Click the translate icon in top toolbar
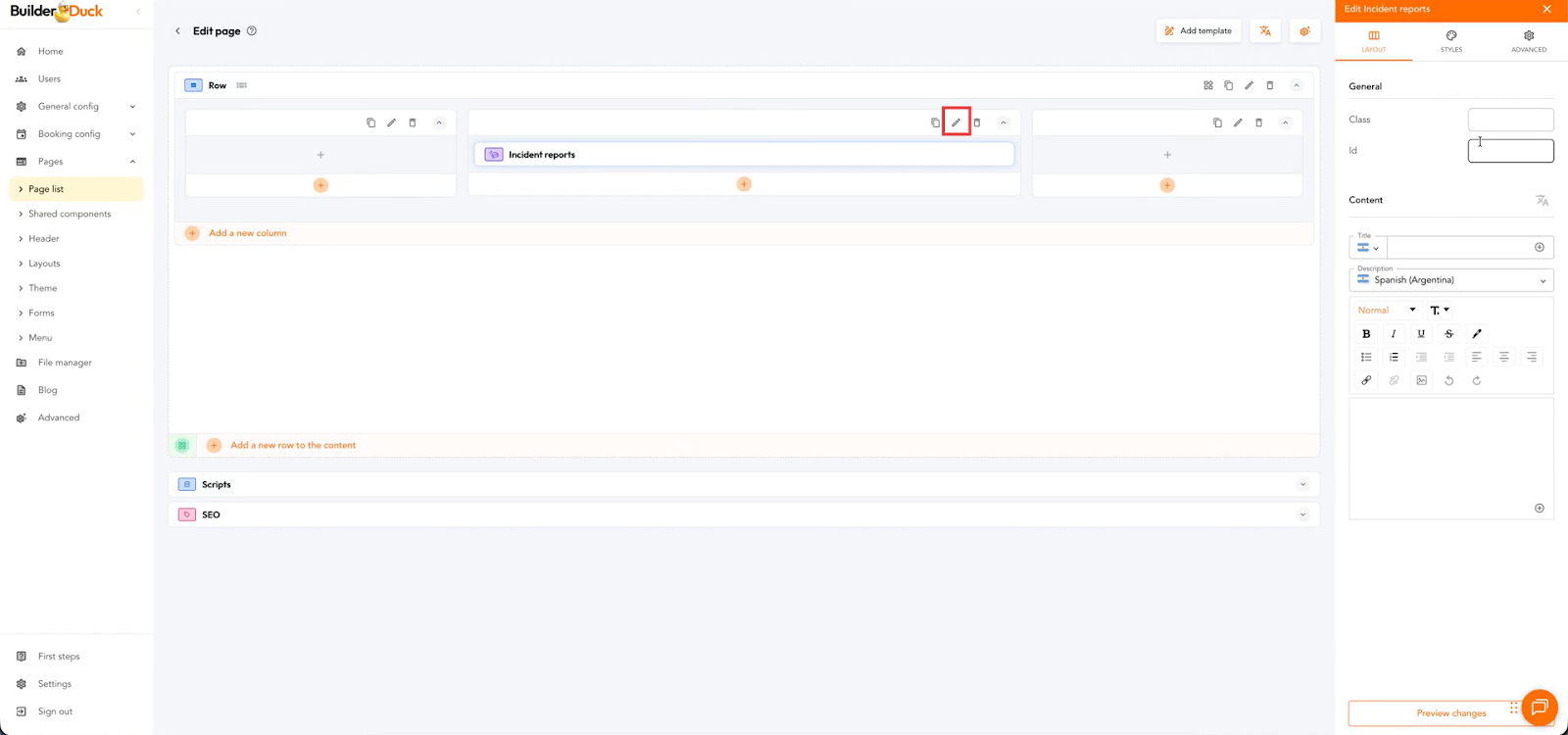Screen dimensions: 1568x735 (x=1265, y=31)
